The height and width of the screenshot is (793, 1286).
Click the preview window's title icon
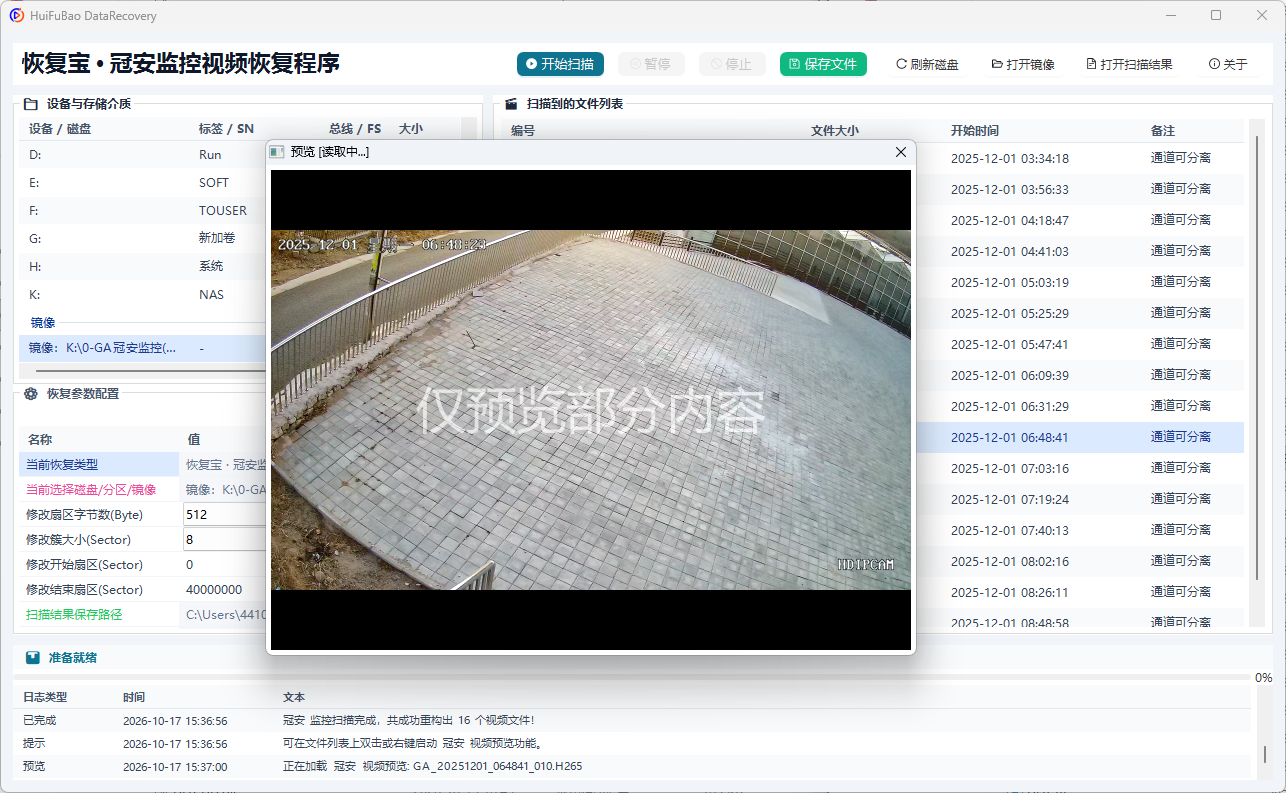click(278, 152)
